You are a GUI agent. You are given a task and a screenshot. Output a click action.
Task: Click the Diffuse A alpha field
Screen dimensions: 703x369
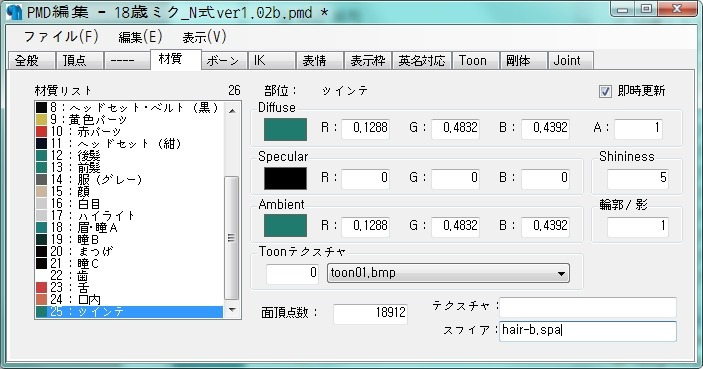coord(638,129)
